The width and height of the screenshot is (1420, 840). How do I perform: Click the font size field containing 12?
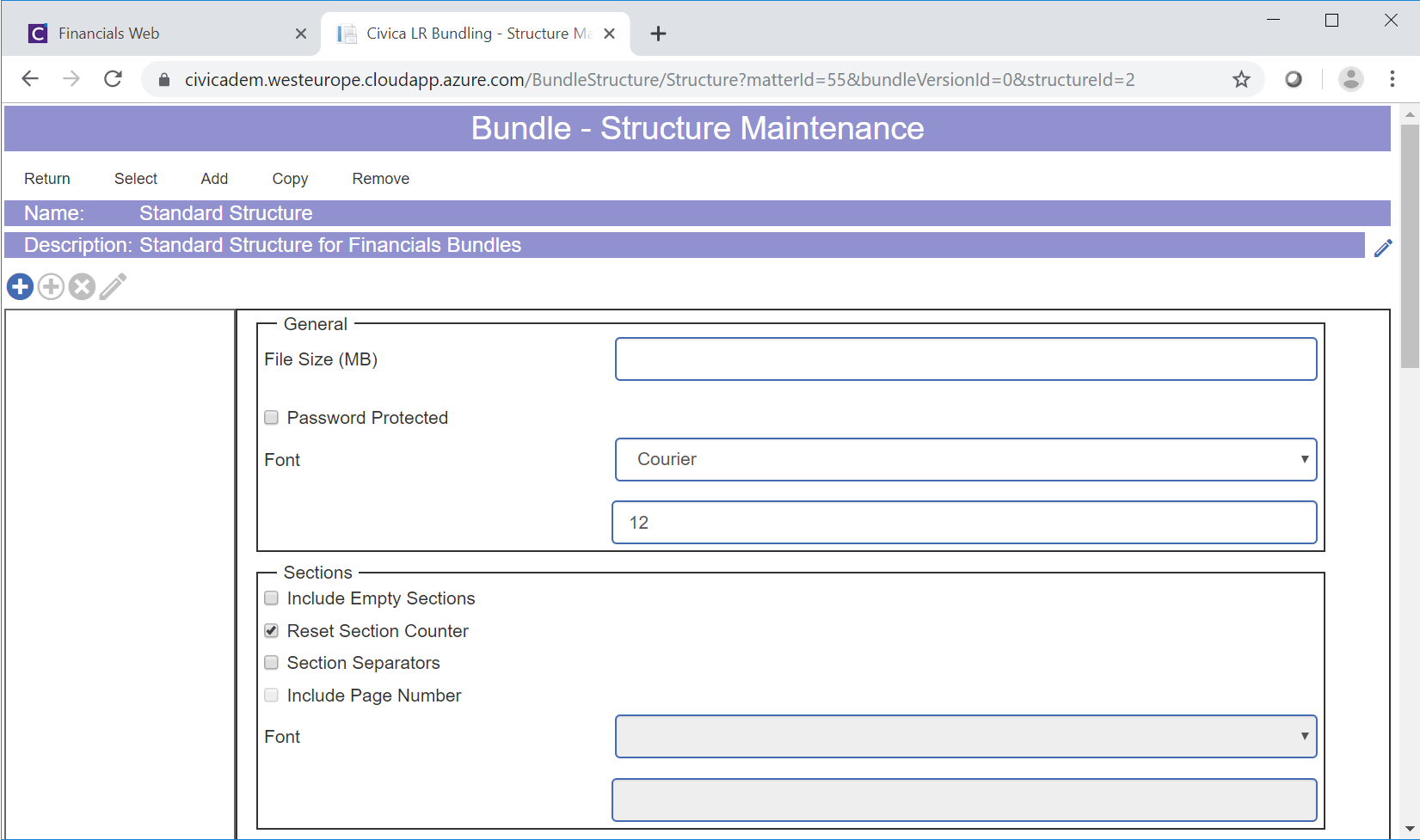coord(964,522)
